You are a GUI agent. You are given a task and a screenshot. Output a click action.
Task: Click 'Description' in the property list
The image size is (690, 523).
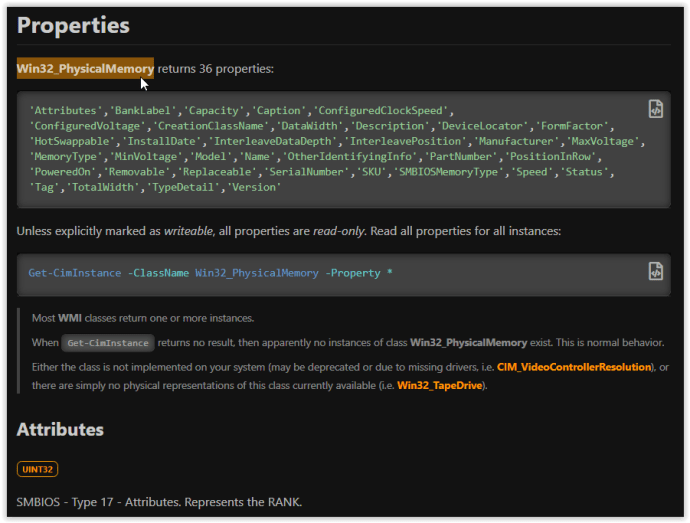point(390,126)
